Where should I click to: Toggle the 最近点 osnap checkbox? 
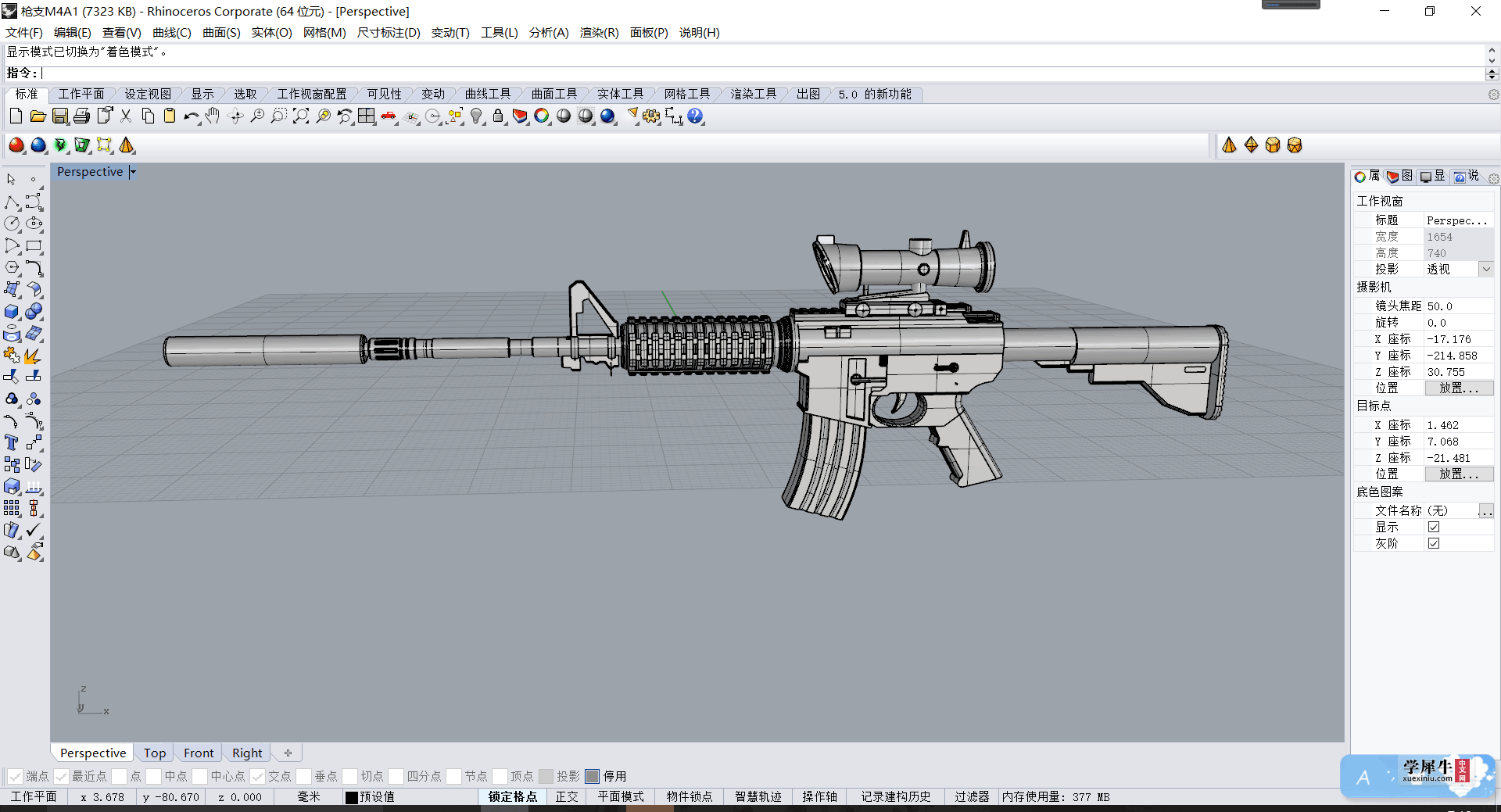61,776
